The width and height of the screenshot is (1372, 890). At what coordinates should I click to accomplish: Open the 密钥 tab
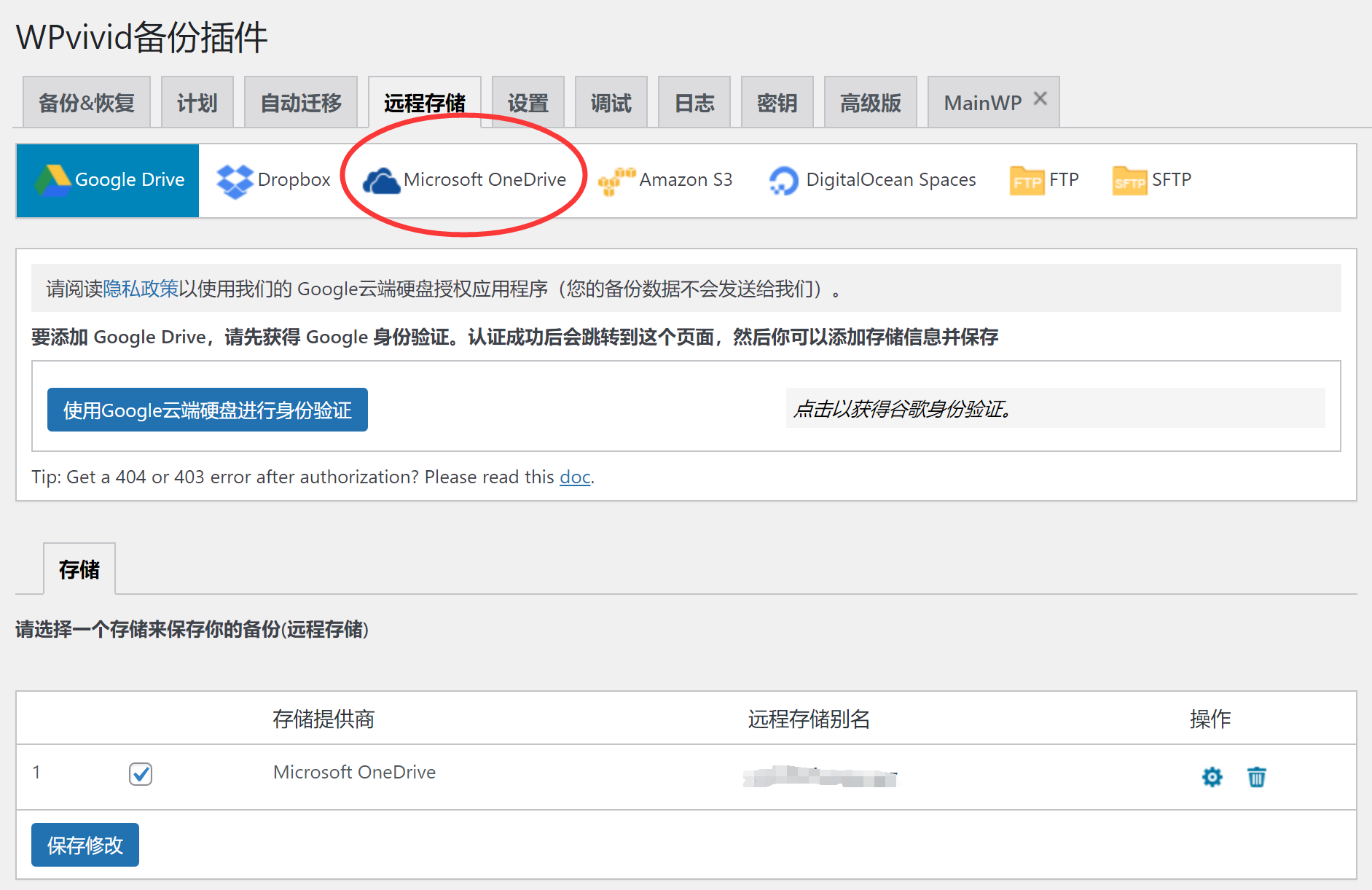(777, 102)
